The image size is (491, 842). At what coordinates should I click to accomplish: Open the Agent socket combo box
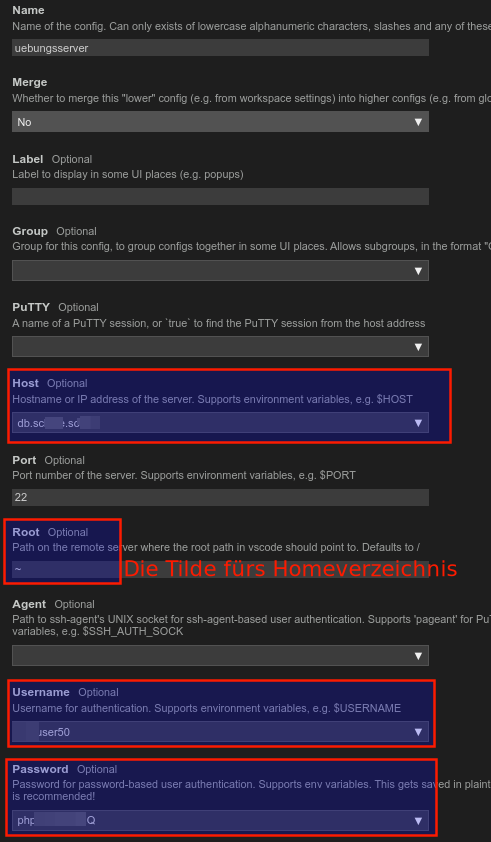tap(220, 656)
